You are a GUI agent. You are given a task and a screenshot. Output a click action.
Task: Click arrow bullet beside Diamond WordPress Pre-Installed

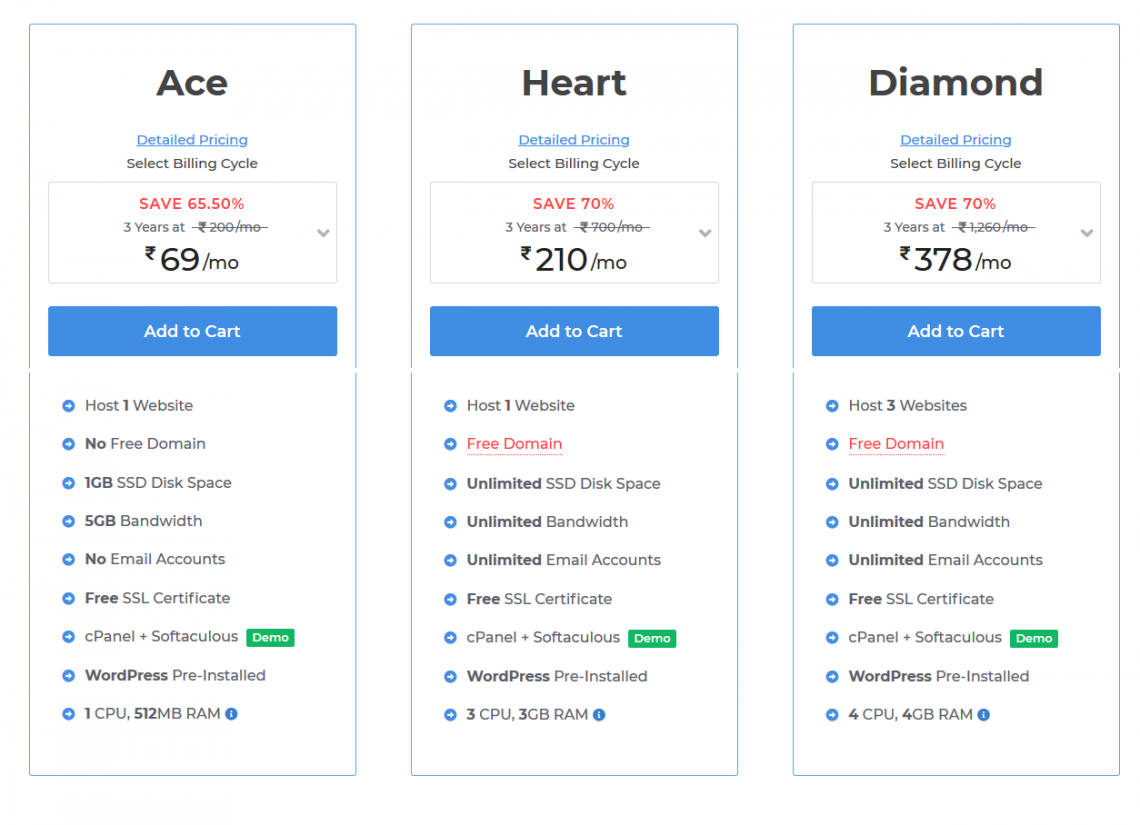pyautogui.click(x=832, y=677)
